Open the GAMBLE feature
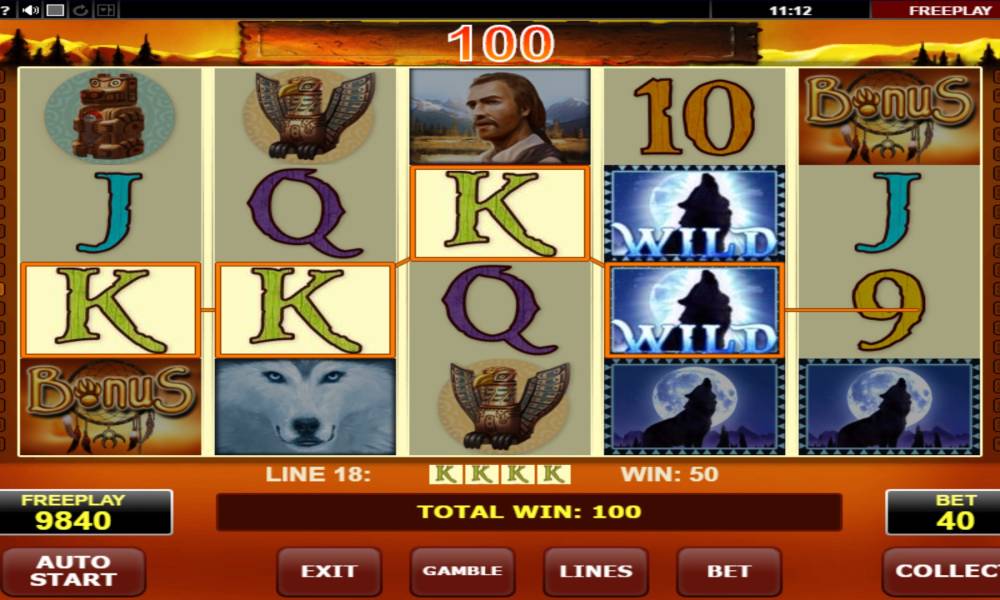 click(462, 571)
